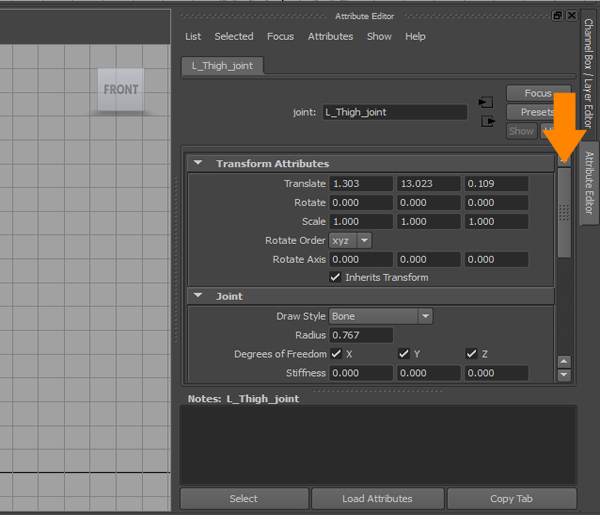Click Scale X value field
The width and height of the screenshot is (600, 515).
coord(361,222)
